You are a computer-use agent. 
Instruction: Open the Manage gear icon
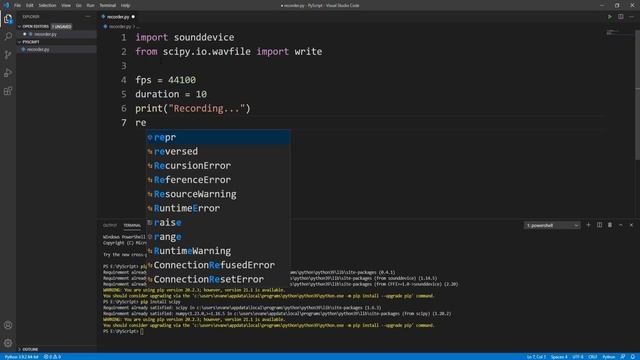coord(8,343)
